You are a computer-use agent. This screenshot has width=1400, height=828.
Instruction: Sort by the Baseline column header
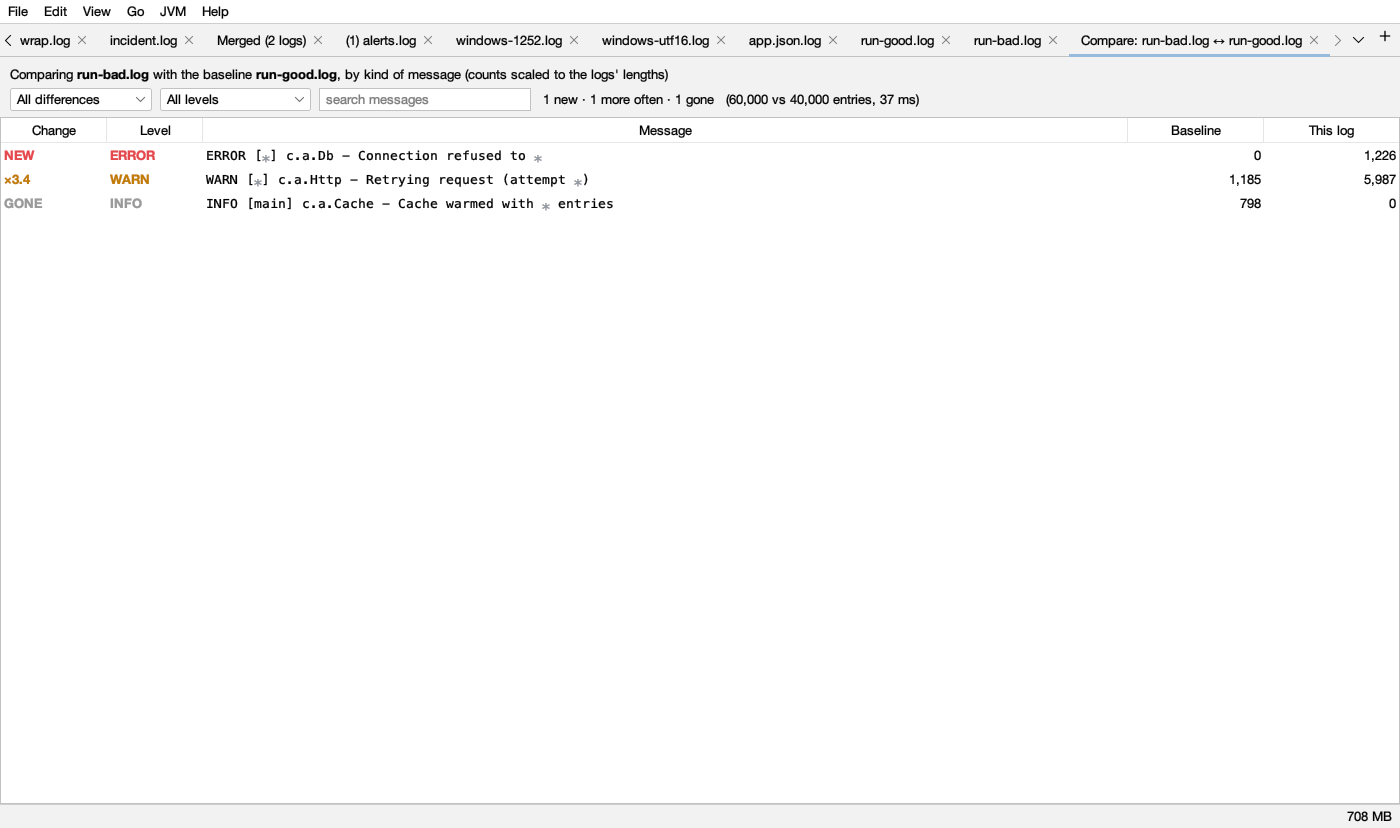(x=1196, y=130)
